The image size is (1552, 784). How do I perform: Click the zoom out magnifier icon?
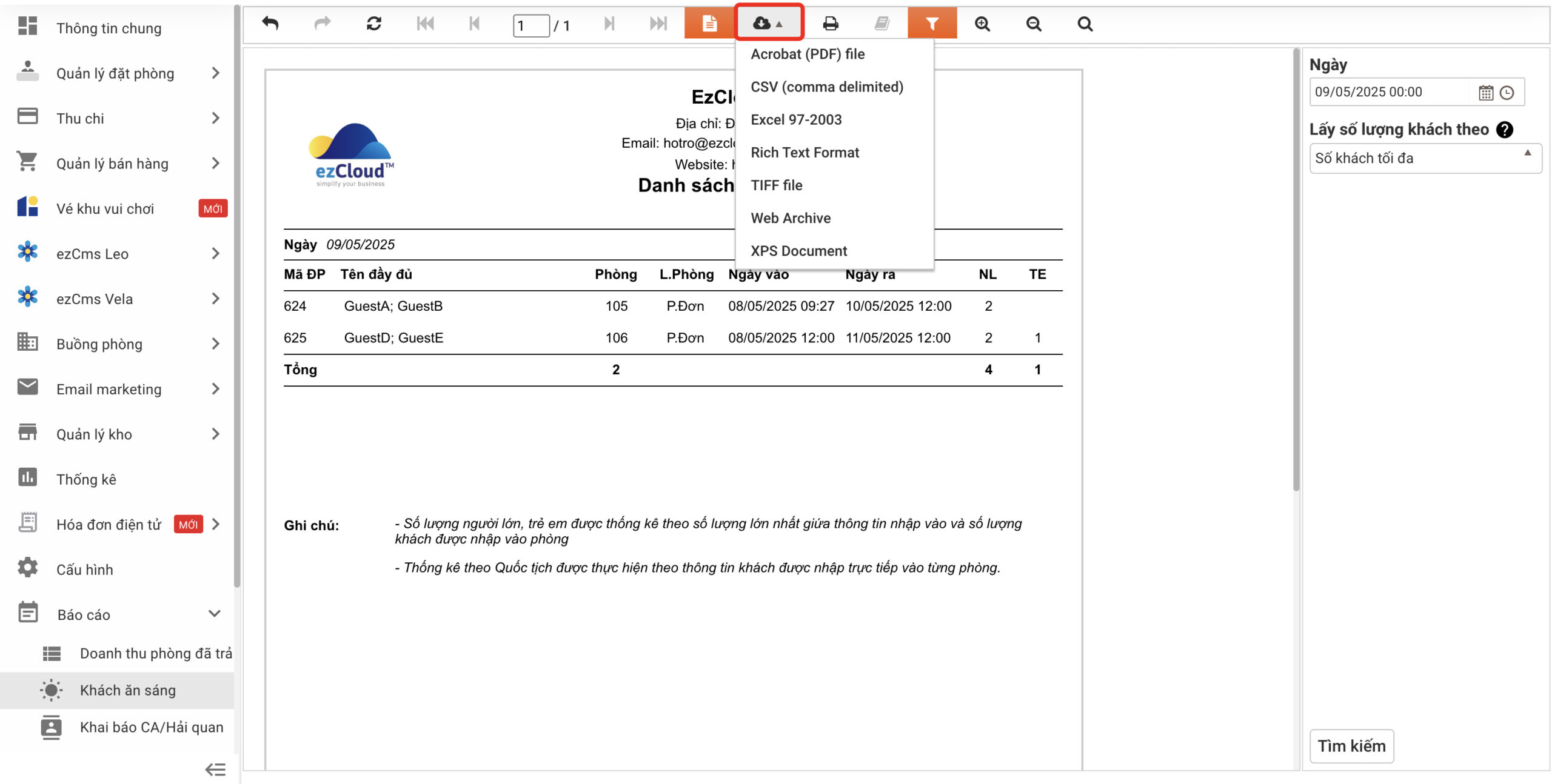[1034, 24]
